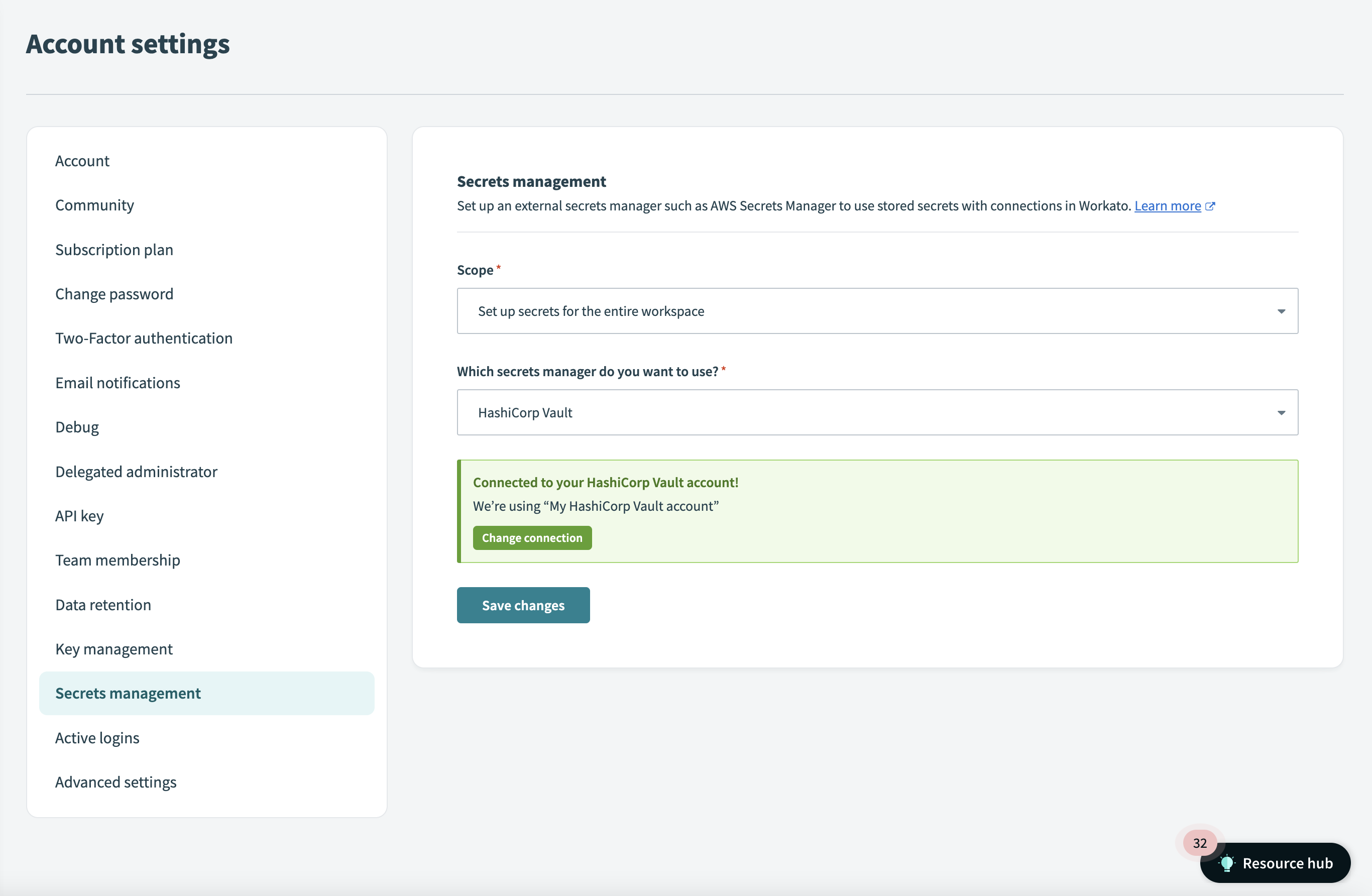This screenshot has height=896, width=1372.
Task: Click the Two-Factor authentication sidebar icon
Action: point(144,337)
